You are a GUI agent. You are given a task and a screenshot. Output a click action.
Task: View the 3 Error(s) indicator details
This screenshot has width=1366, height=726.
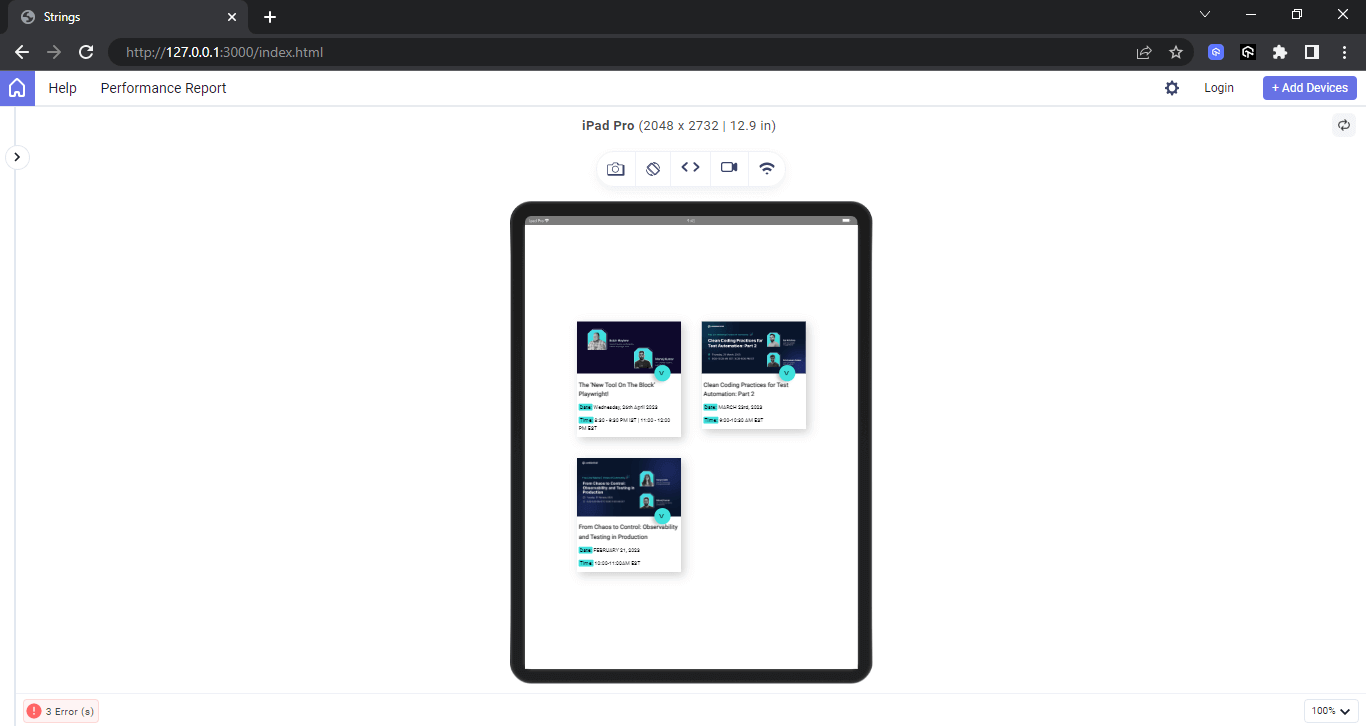[x=61, y=710]
